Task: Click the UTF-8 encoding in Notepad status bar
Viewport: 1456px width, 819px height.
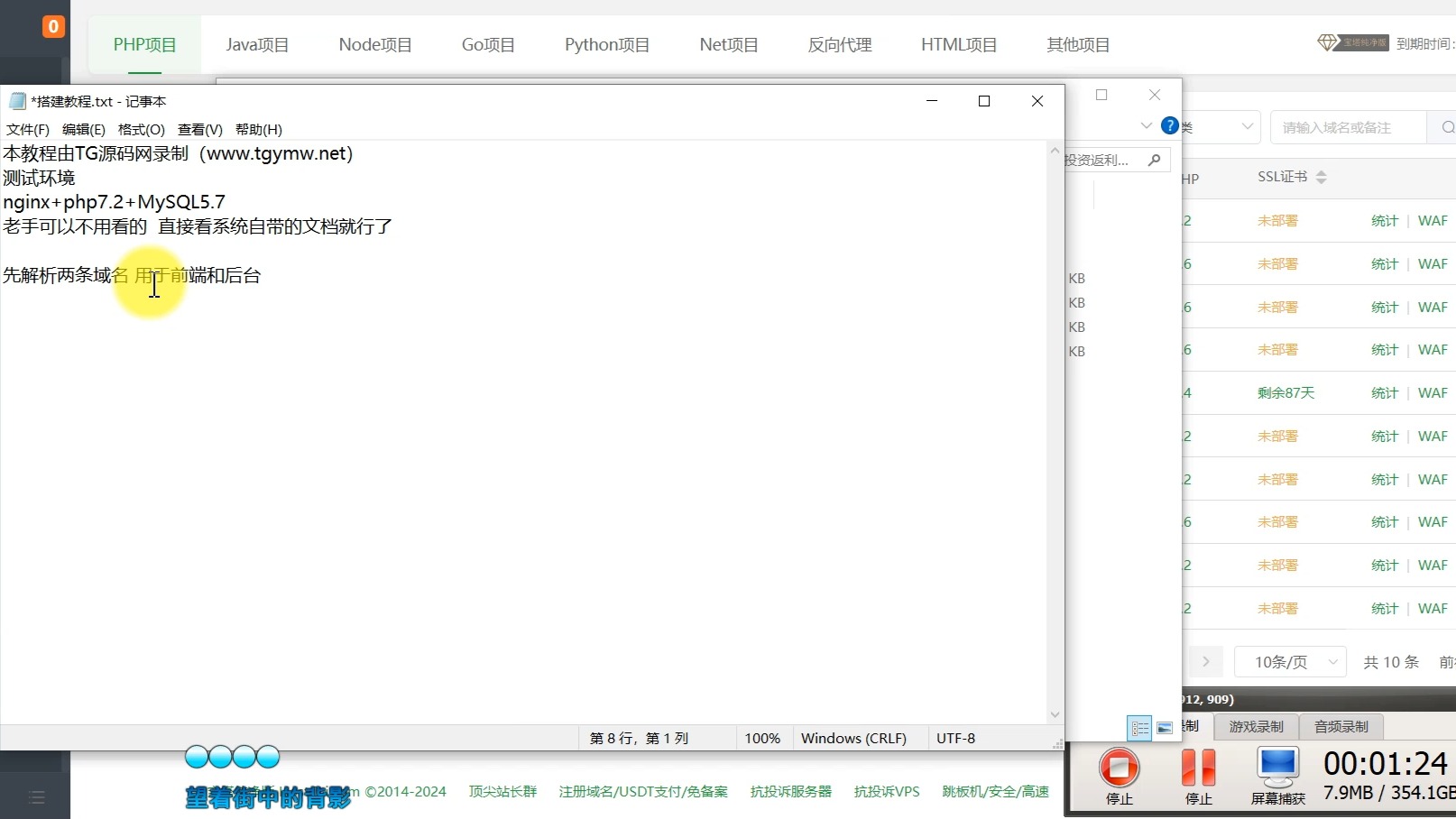Action: click(955, 738)
